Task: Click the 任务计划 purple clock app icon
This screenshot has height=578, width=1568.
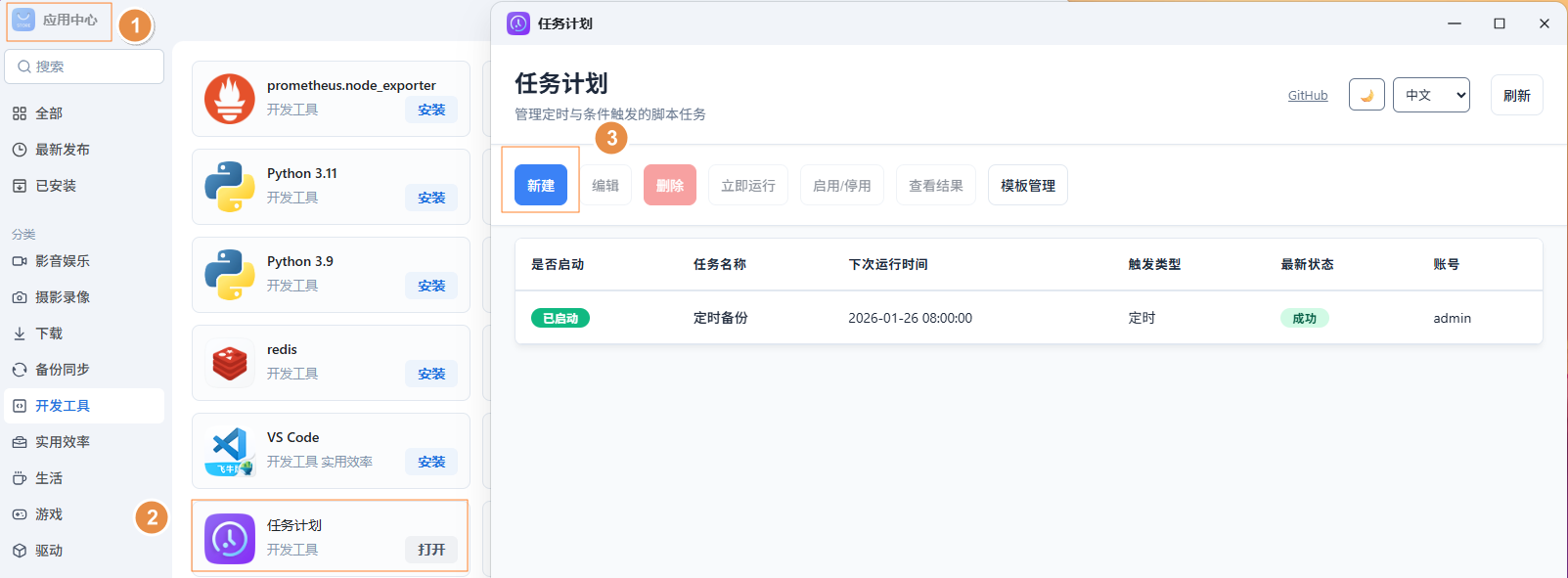Action: 230,539
